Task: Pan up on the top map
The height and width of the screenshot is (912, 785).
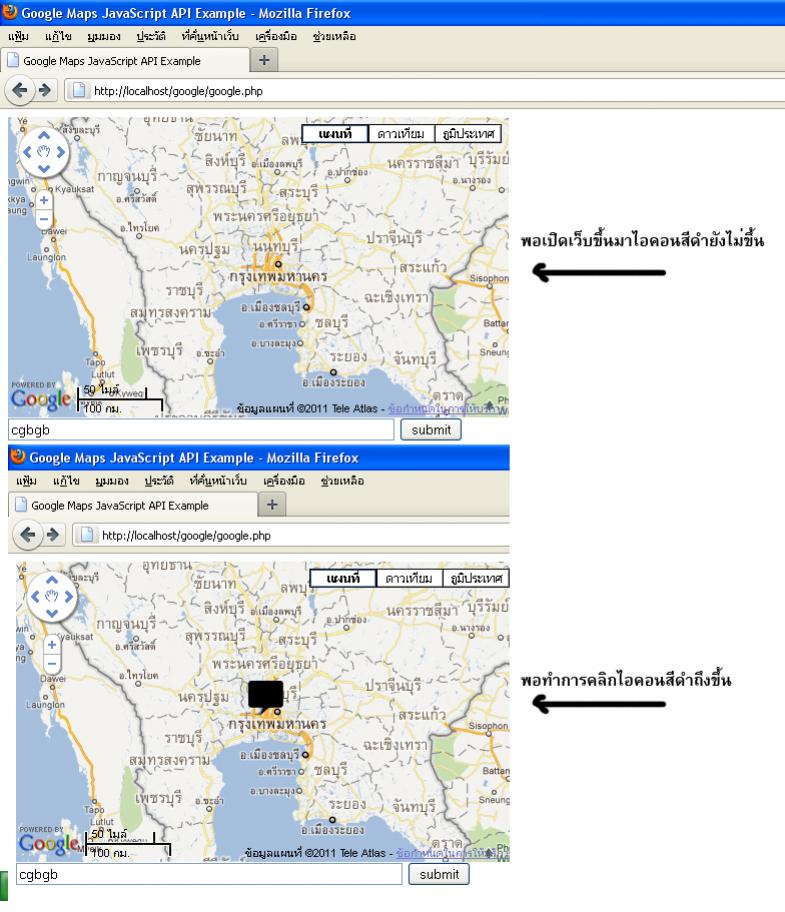Action: coord(44,136)
